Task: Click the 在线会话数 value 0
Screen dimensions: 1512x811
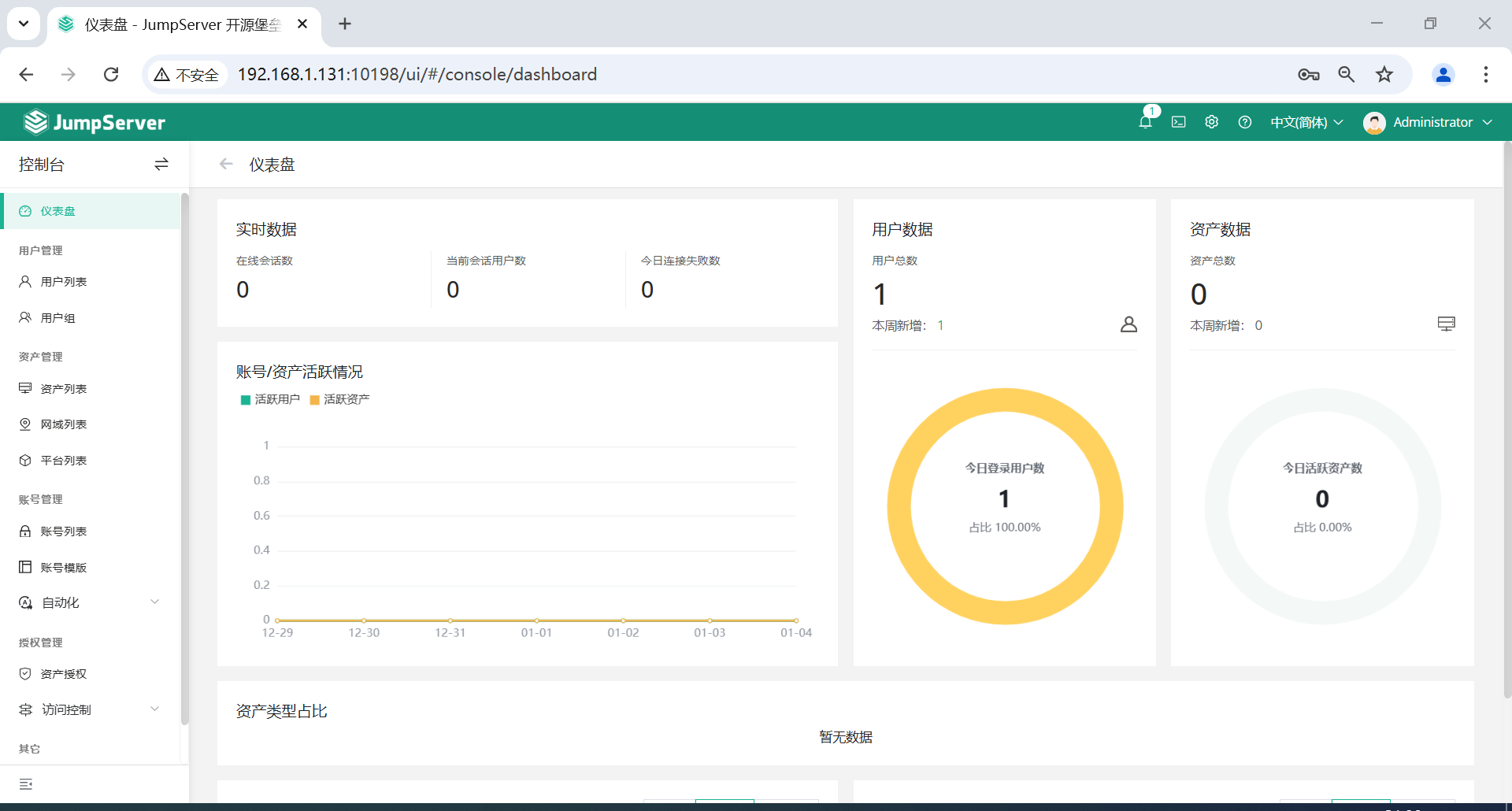Action: click(x=243, y=290)
